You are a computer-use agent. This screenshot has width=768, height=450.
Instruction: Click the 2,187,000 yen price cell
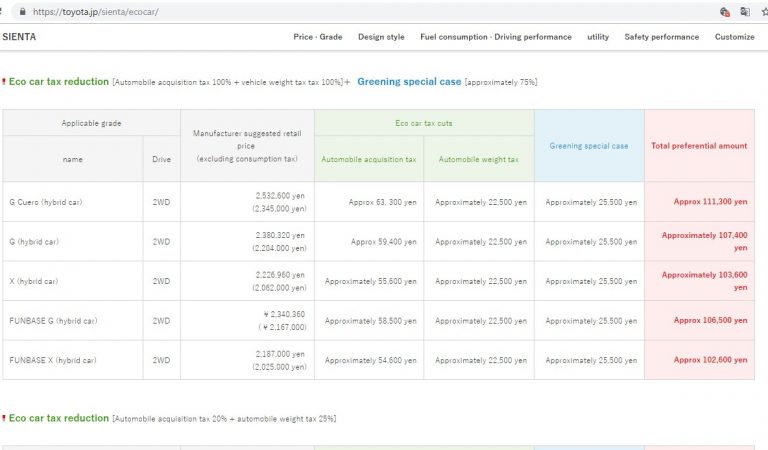(x=247, y=360)
